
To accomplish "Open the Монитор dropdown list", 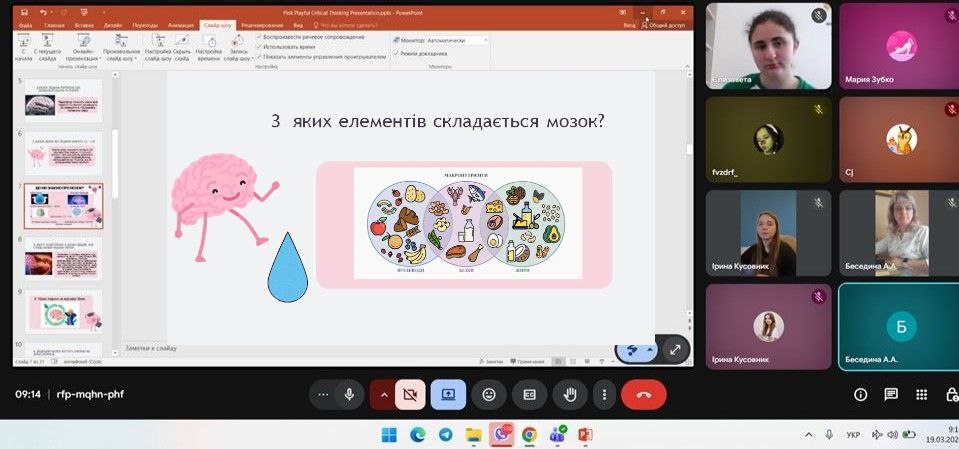I will tap(486, 40).
